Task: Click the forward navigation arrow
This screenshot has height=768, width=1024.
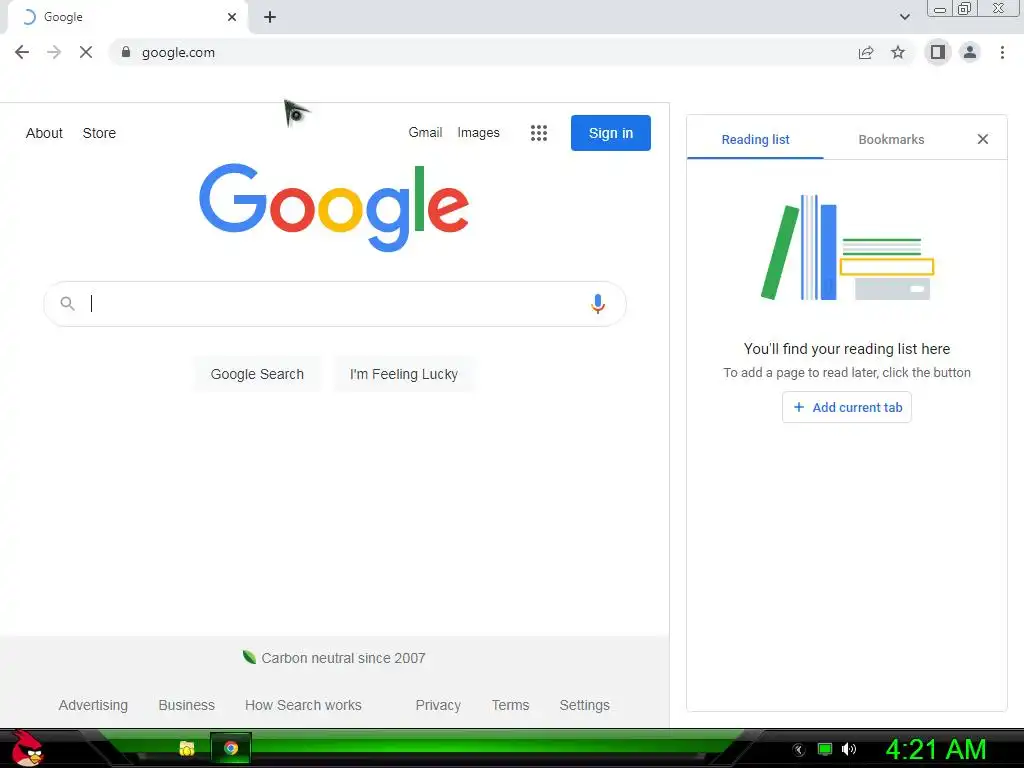Action: tap(54, 52)
